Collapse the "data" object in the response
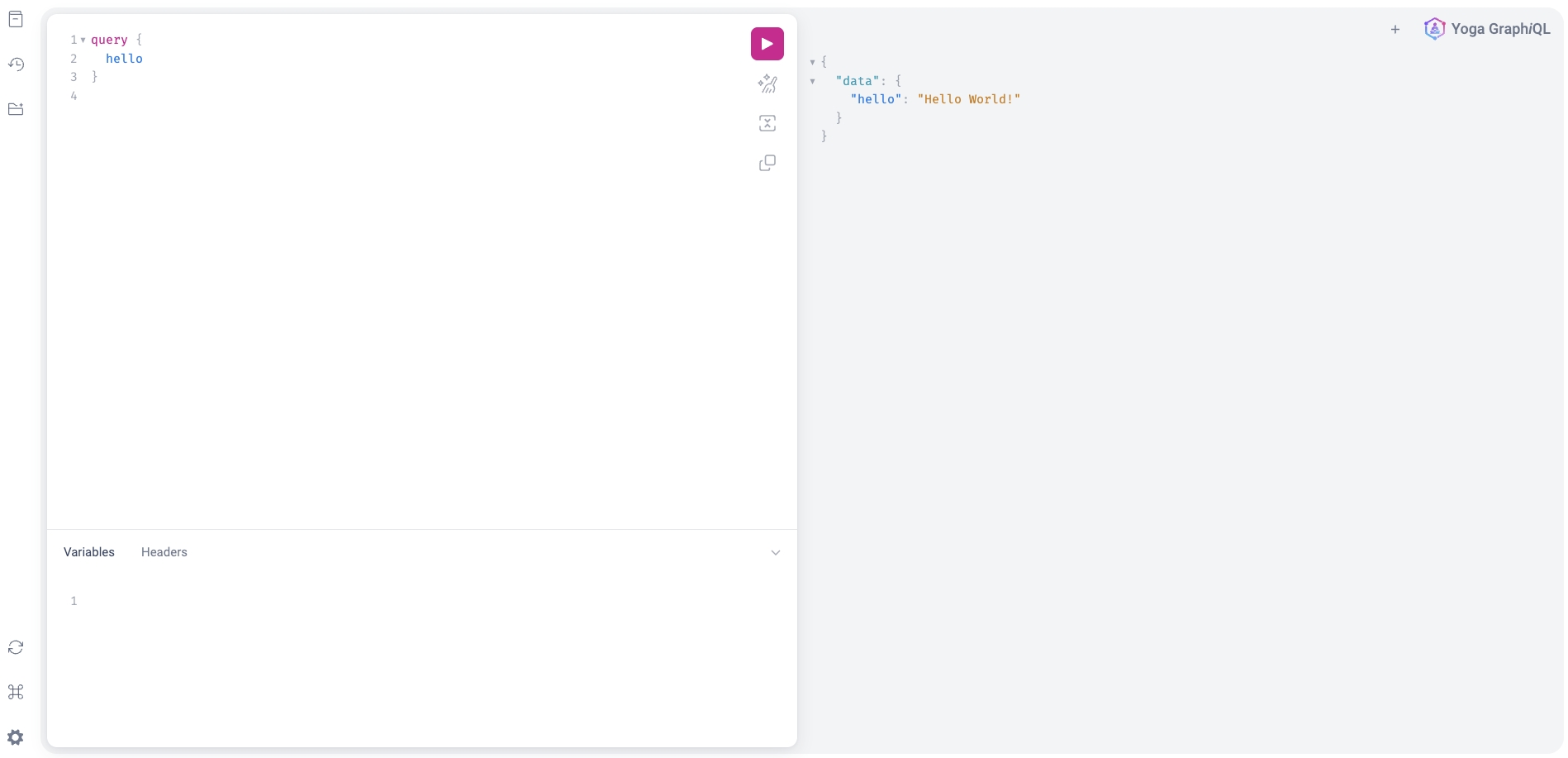1568x758 pixels. [x=812, y=81]
